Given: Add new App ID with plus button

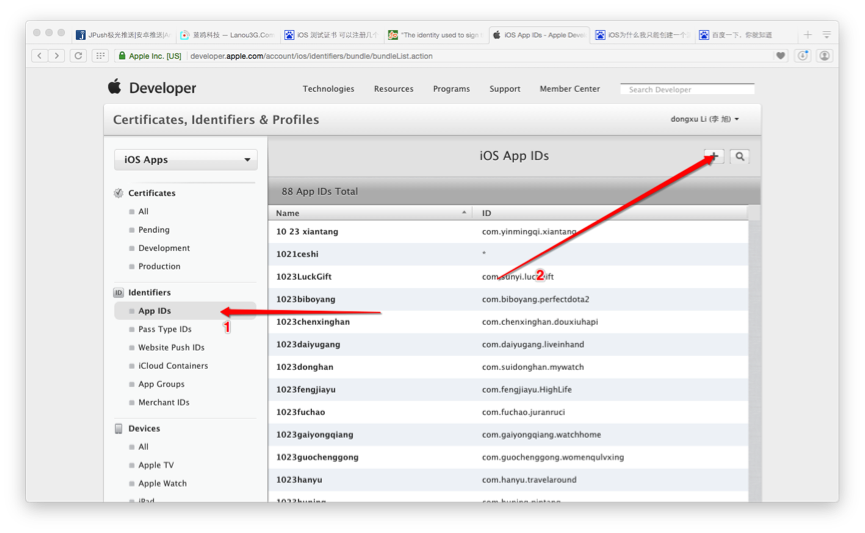Looking at the screenshot, I should [x=714, y=157].
